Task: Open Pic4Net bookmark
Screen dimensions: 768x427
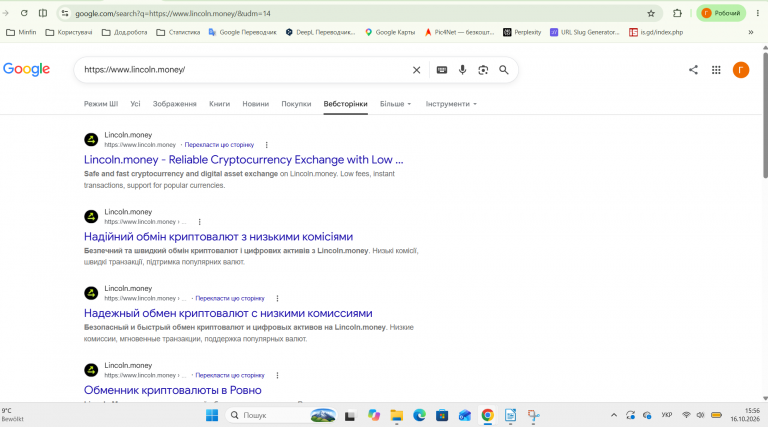Action: (x=459, y=32)
